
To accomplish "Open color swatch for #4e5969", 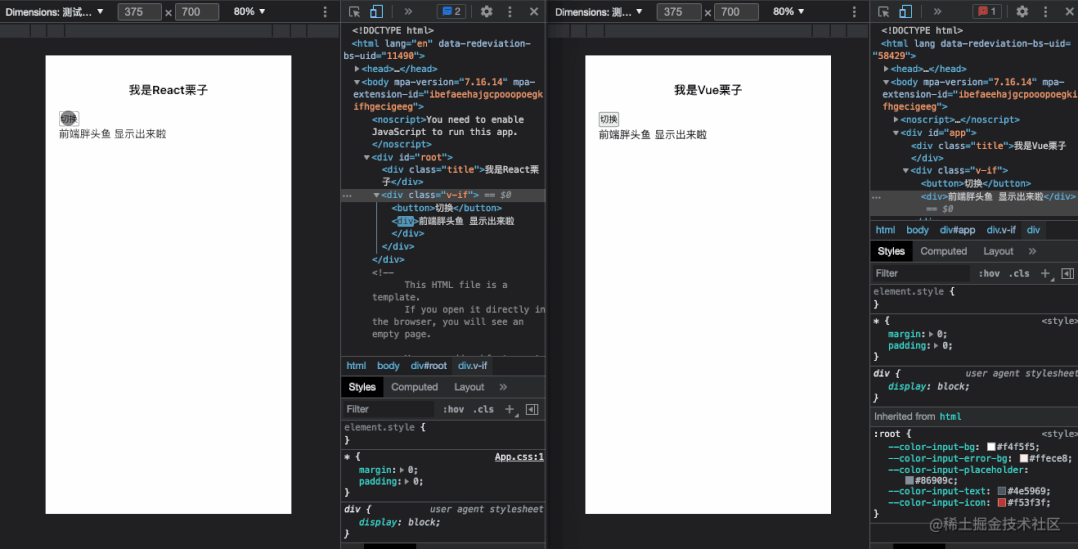I will click(x=1002, y=491).
